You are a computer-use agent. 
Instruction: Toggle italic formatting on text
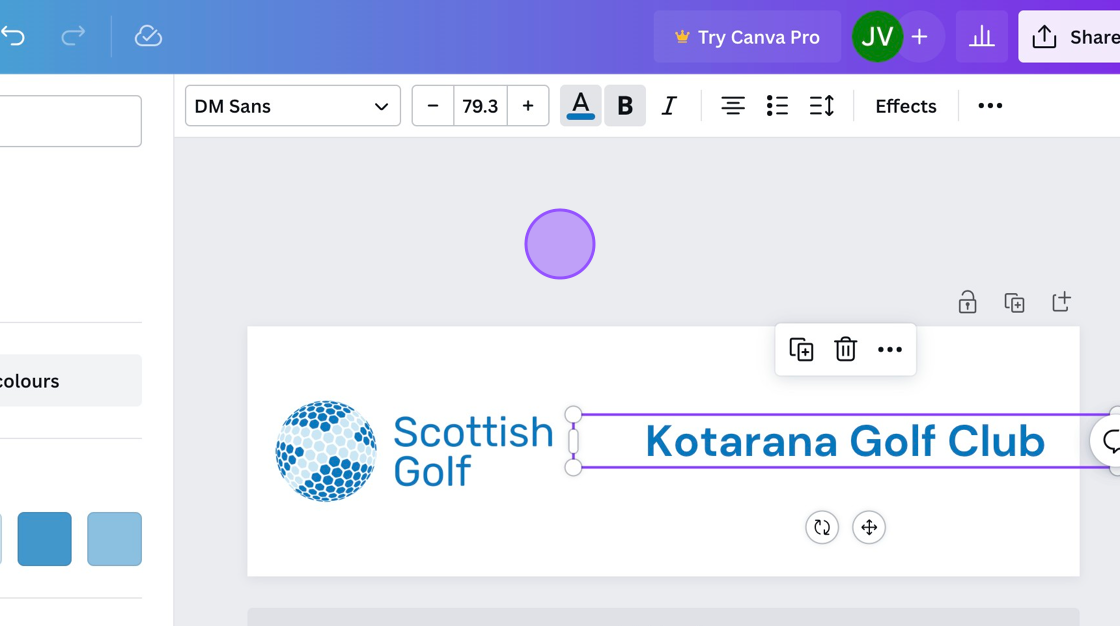click(669, 106)
